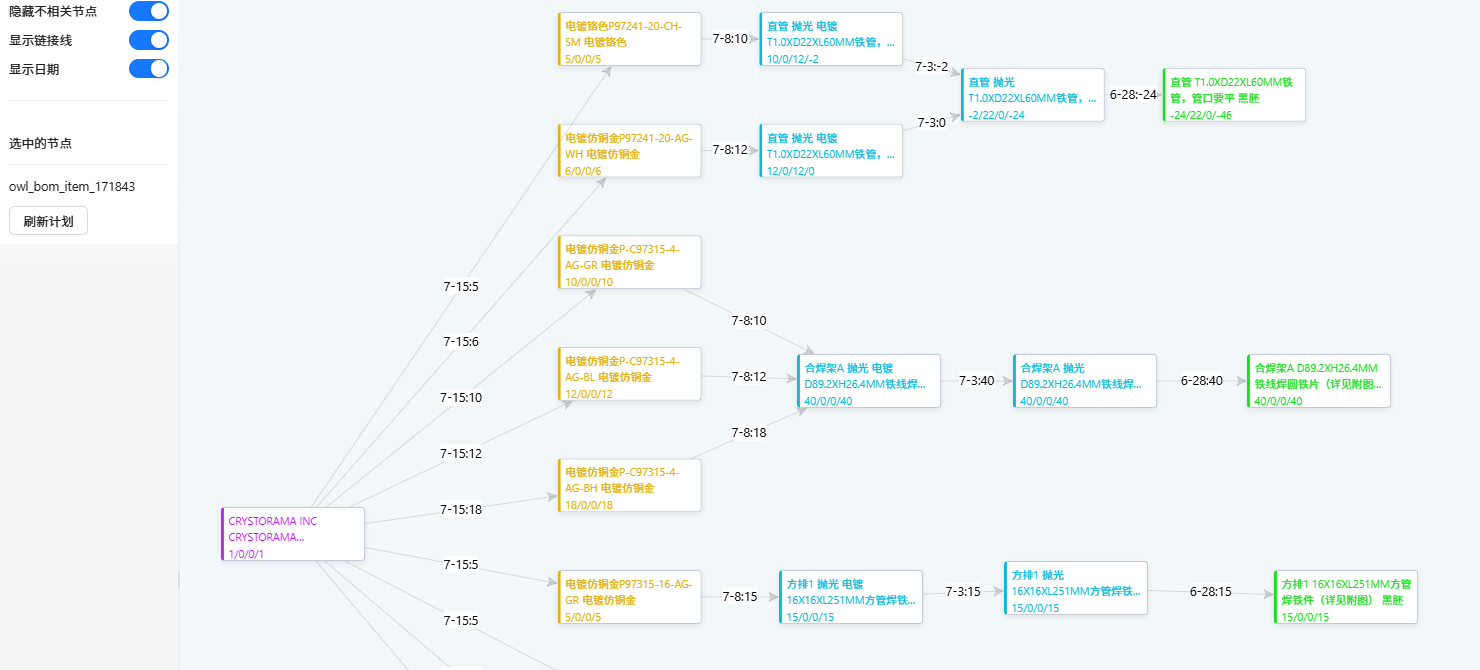Screen dimensions: 1480x670
Task: Click the 7-15:18 edge label
Action: [x=461, y=509]
